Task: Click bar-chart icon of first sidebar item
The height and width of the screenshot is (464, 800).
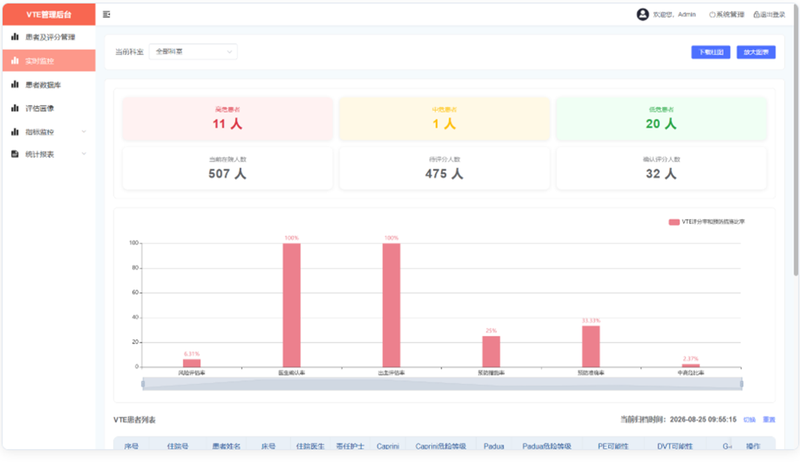Action: (15, 37)
